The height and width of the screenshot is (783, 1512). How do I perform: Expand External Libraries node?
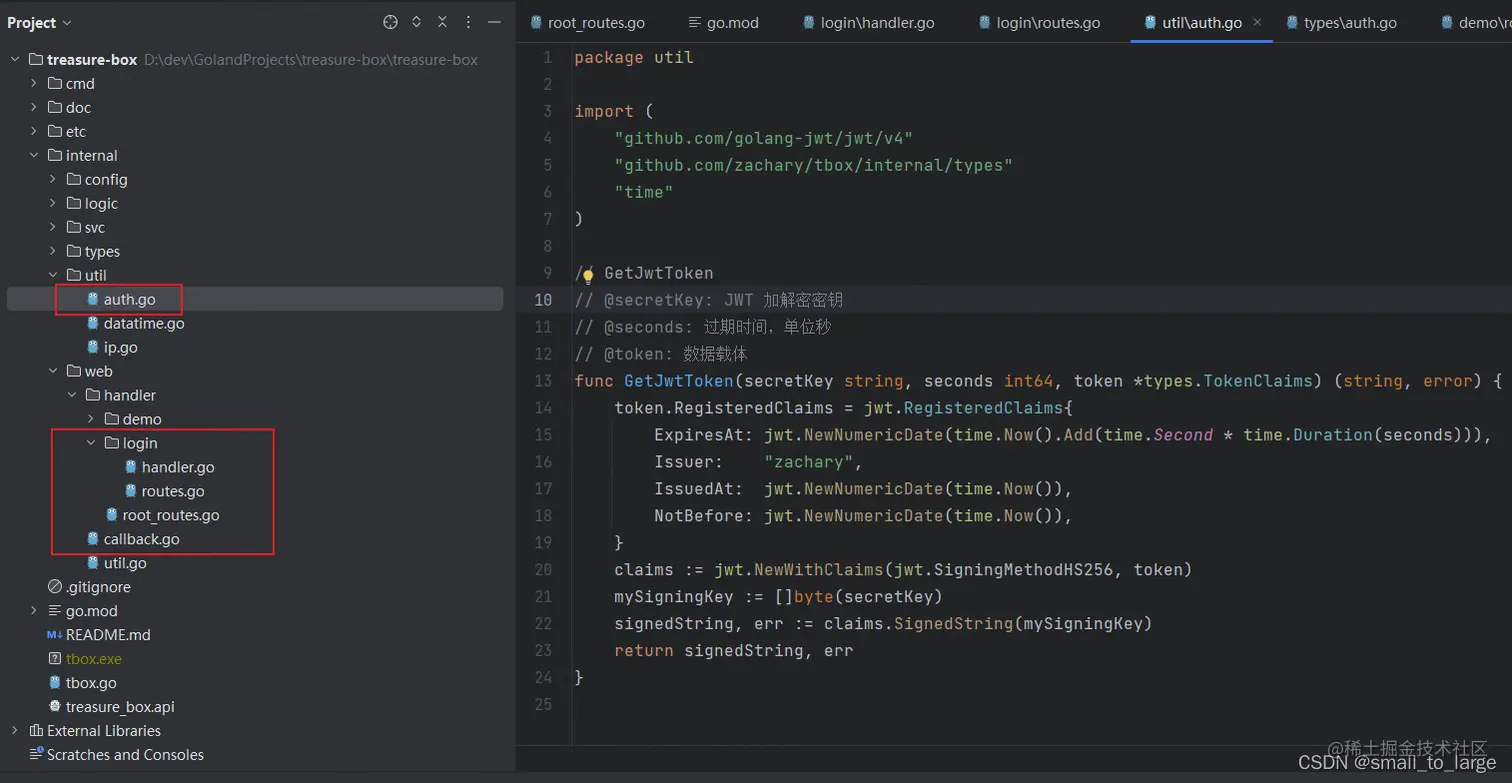click(15, 731)
